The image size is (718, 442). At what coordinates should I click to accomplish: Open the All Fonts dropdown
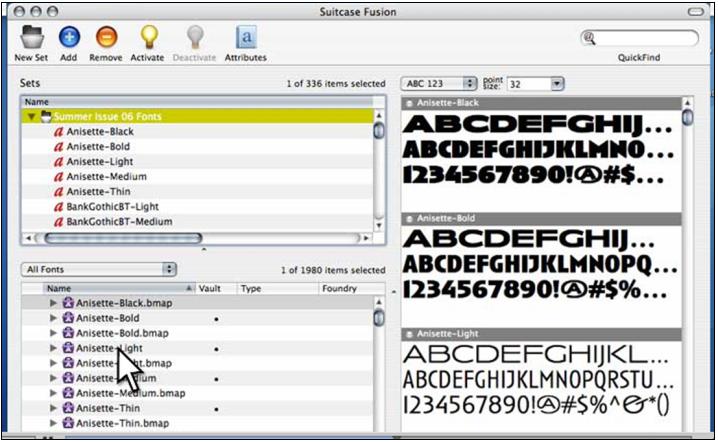(x=99, y=270)
